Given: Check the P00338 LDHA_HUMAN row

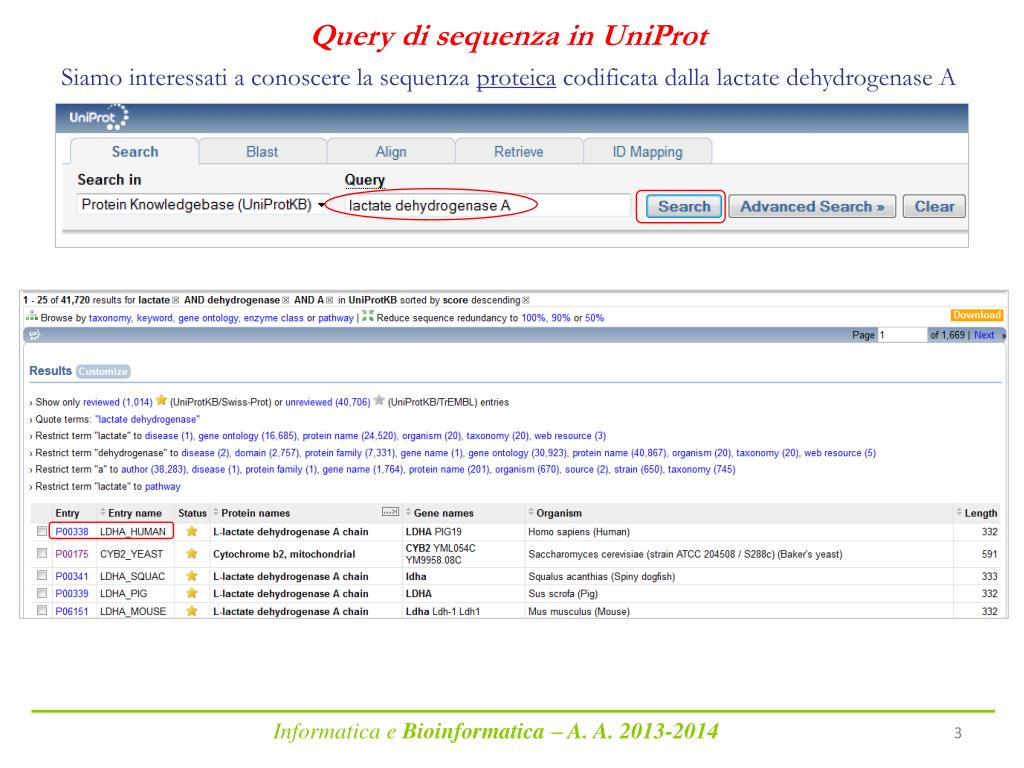Looking at the screenshot, I should tap(42, 532).
